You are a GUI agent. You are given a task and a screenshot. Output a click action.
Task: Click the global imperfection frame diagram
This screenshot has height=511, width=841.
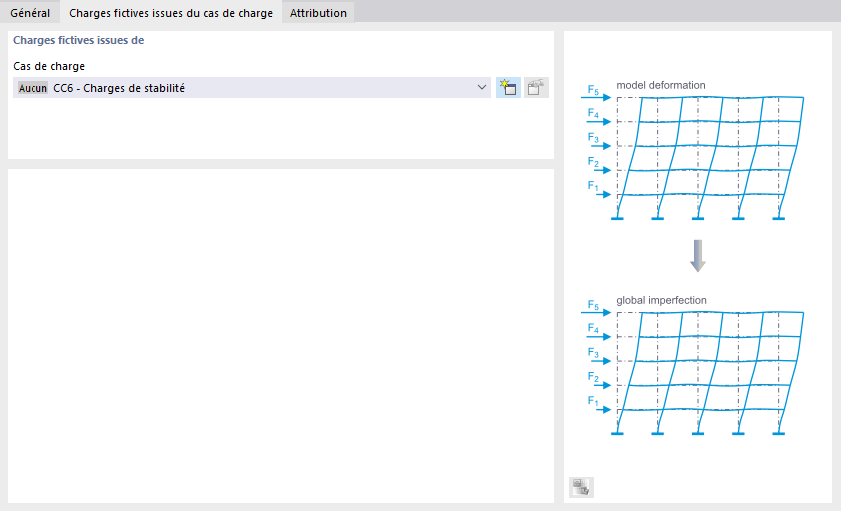point(700,372)
